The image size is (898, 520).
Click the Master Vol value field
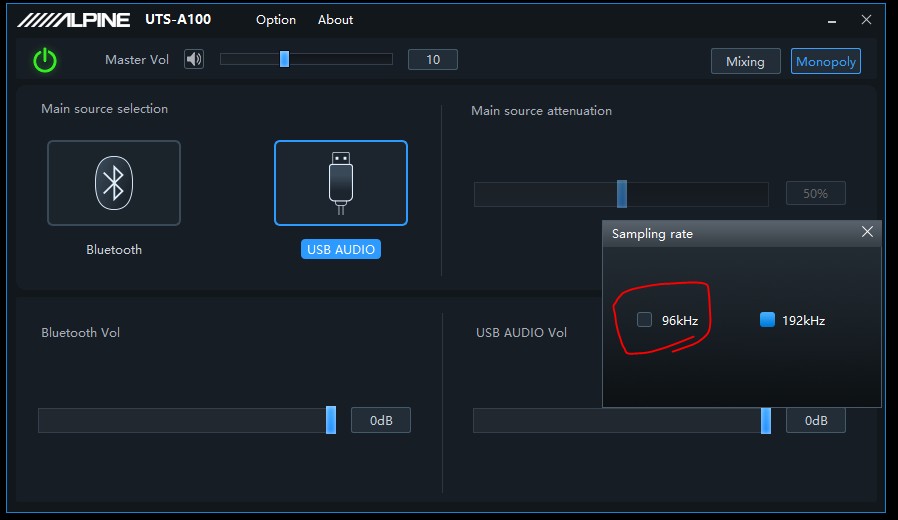(x=432, y=60)
